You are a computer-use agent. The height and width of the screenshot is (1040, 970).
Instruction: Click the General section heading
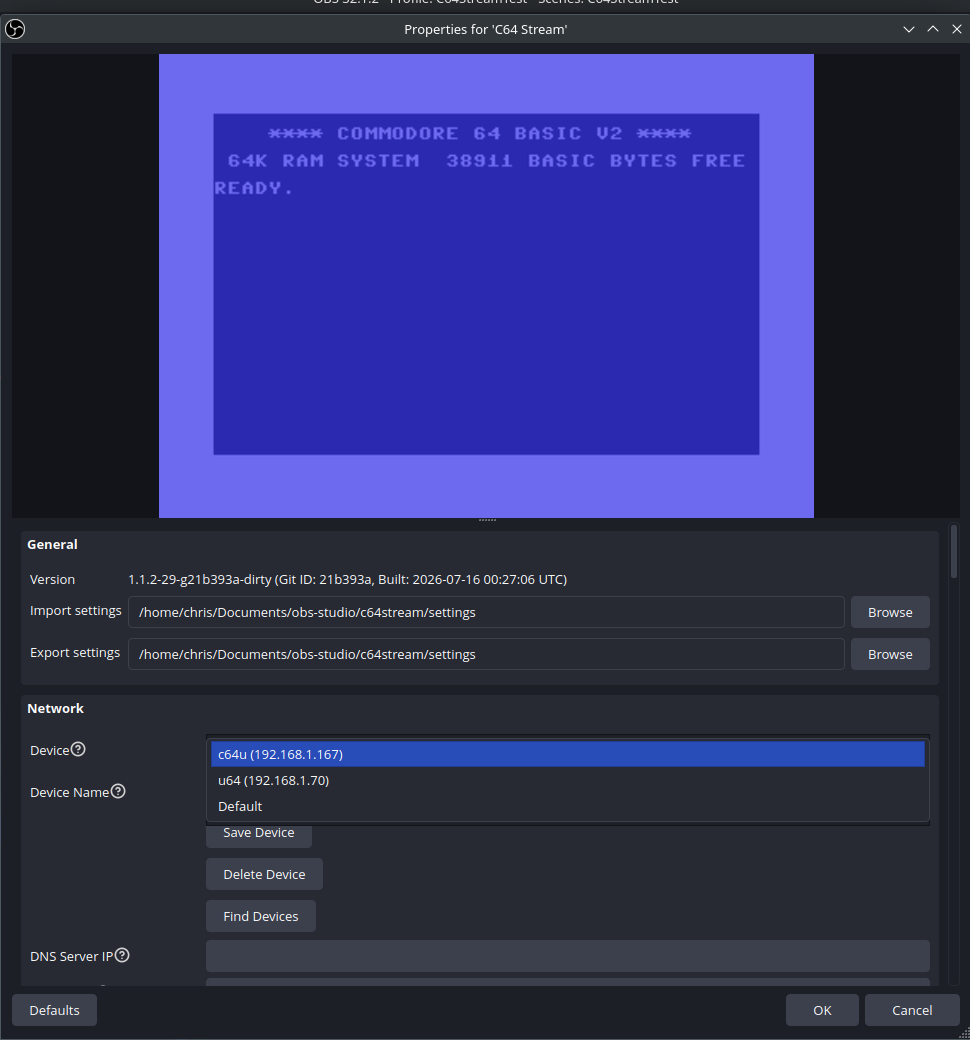[x=52, y=544]
